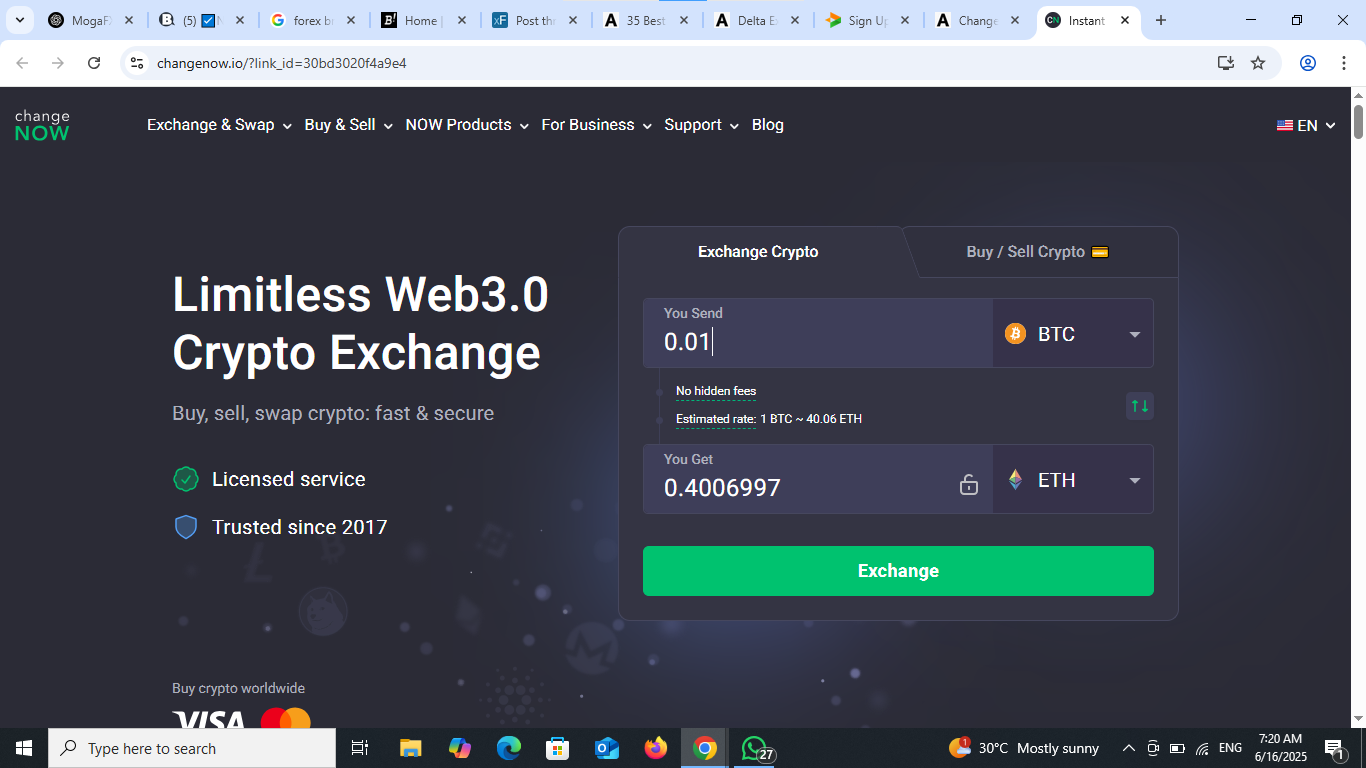
Task: Open the notification center icon
Action: (1334, 748)
